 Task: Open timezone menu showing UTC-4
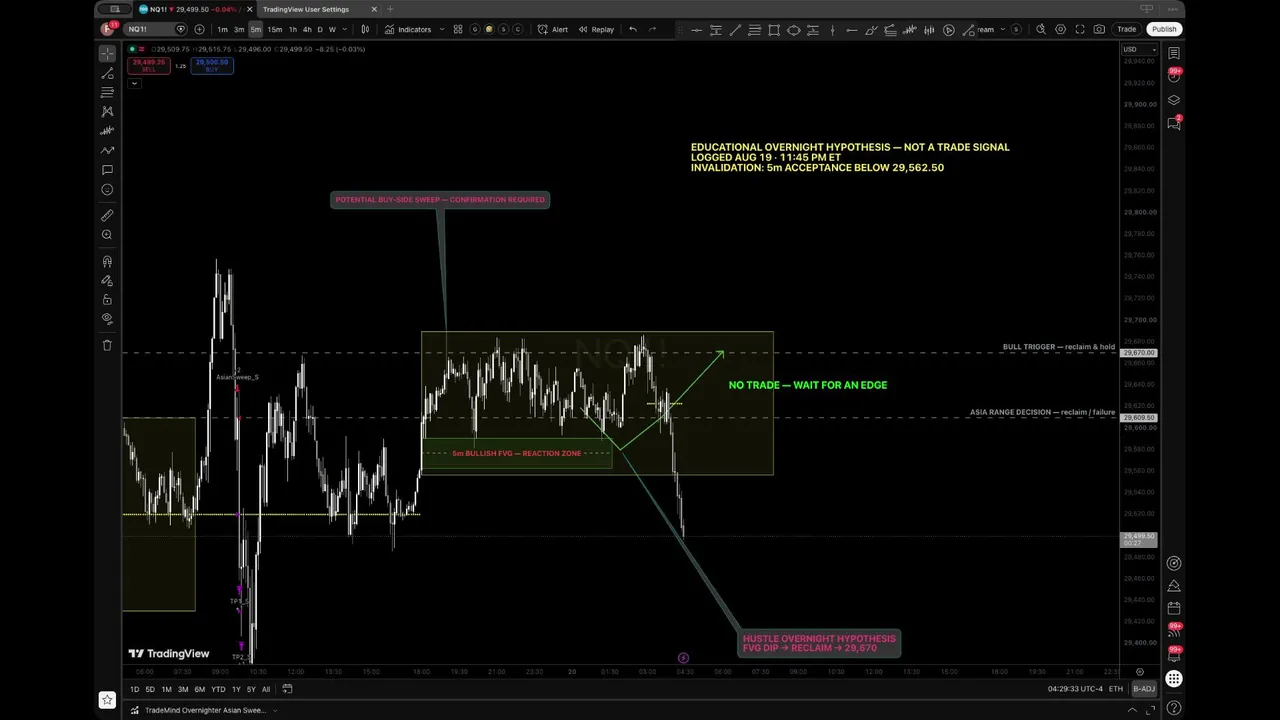coord(1074,689)
